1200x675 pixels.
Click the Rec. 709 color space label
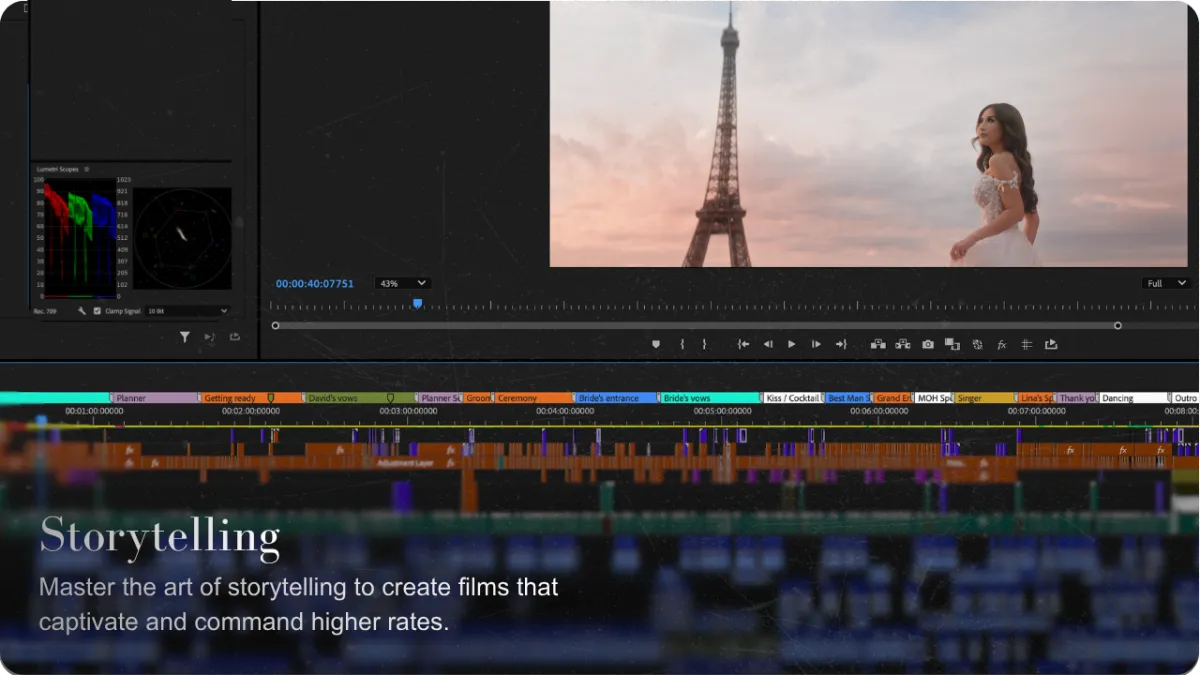click(x=46, y=311)
